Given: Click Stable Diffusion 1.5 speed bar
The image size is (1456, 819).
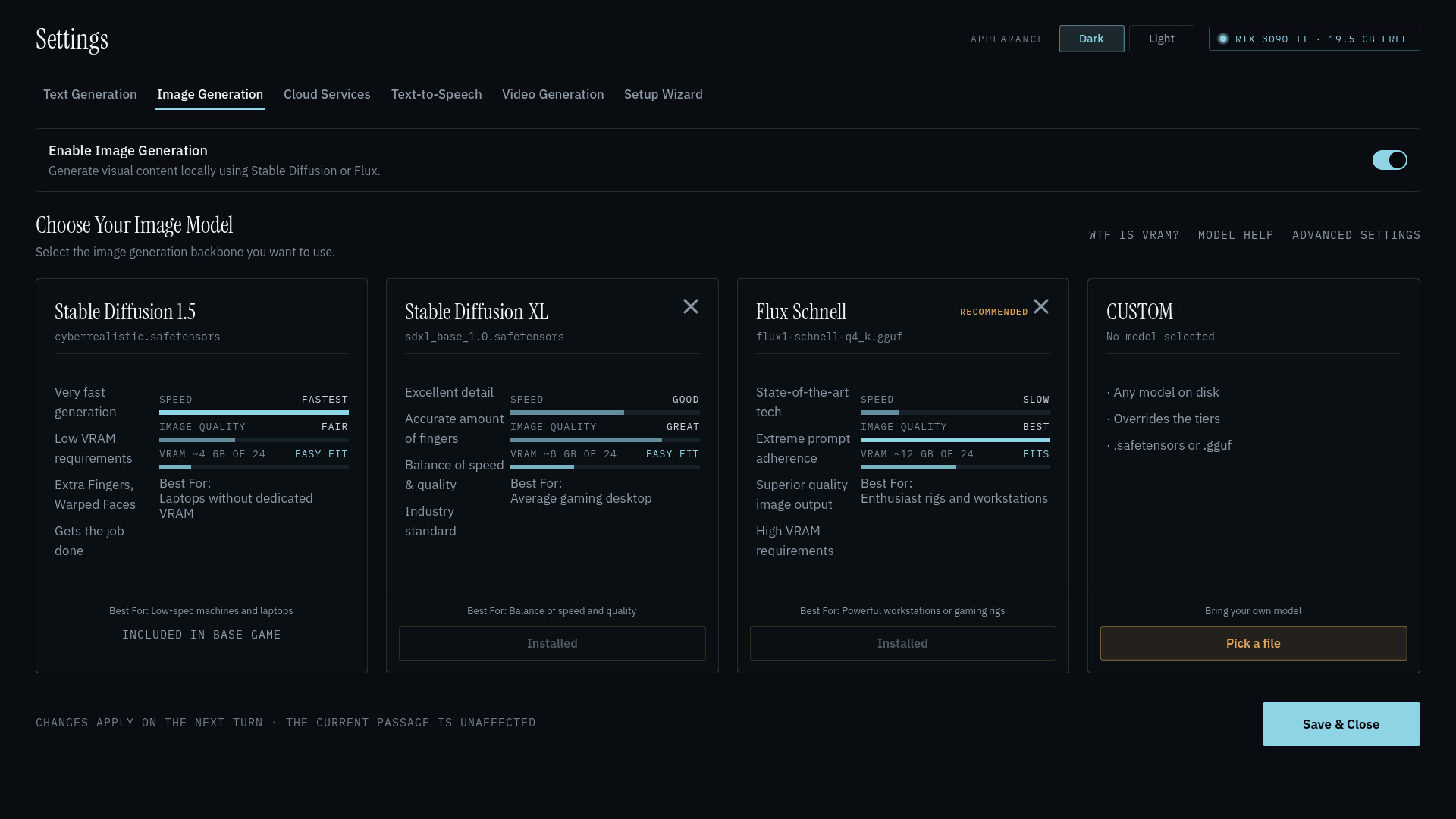Looking at the screenshot, I should [x=254, y=413].
